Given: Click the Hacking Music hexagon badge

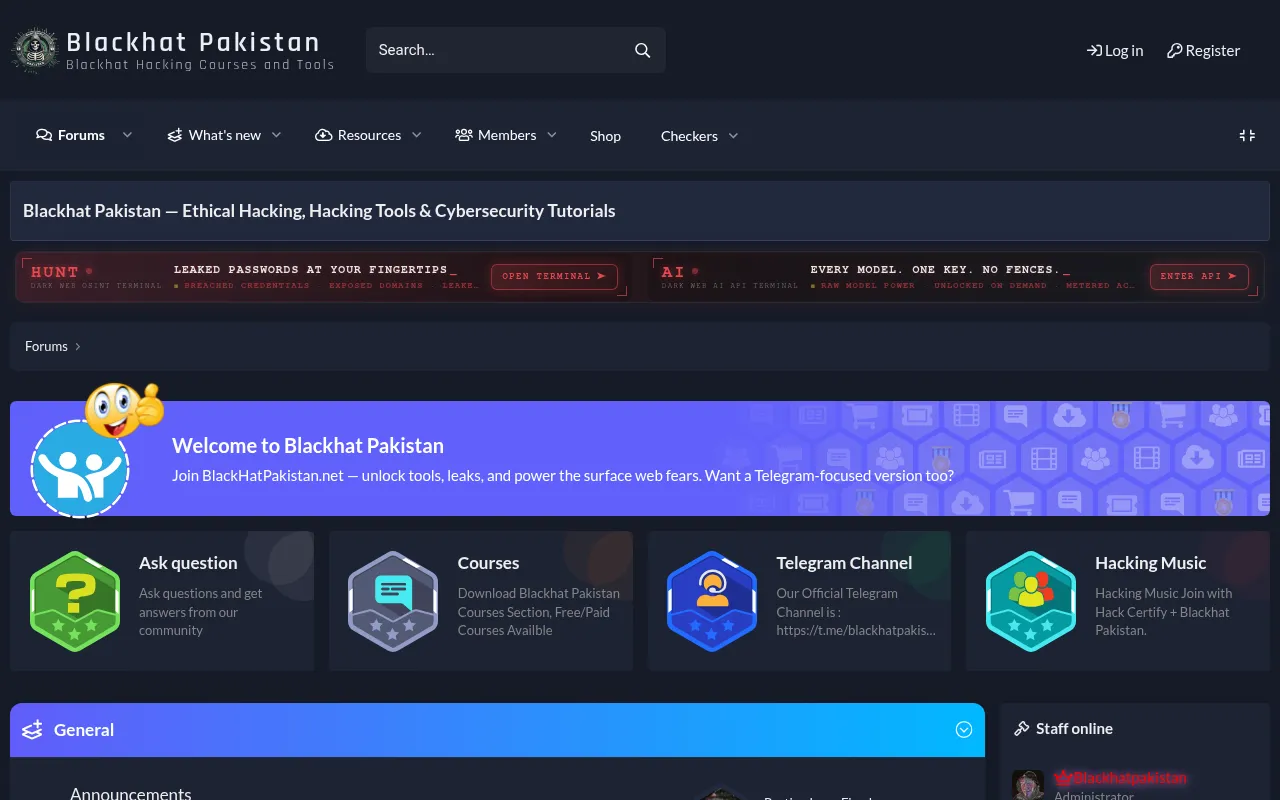Looking at the screenshot, I should coord(1031,601).
